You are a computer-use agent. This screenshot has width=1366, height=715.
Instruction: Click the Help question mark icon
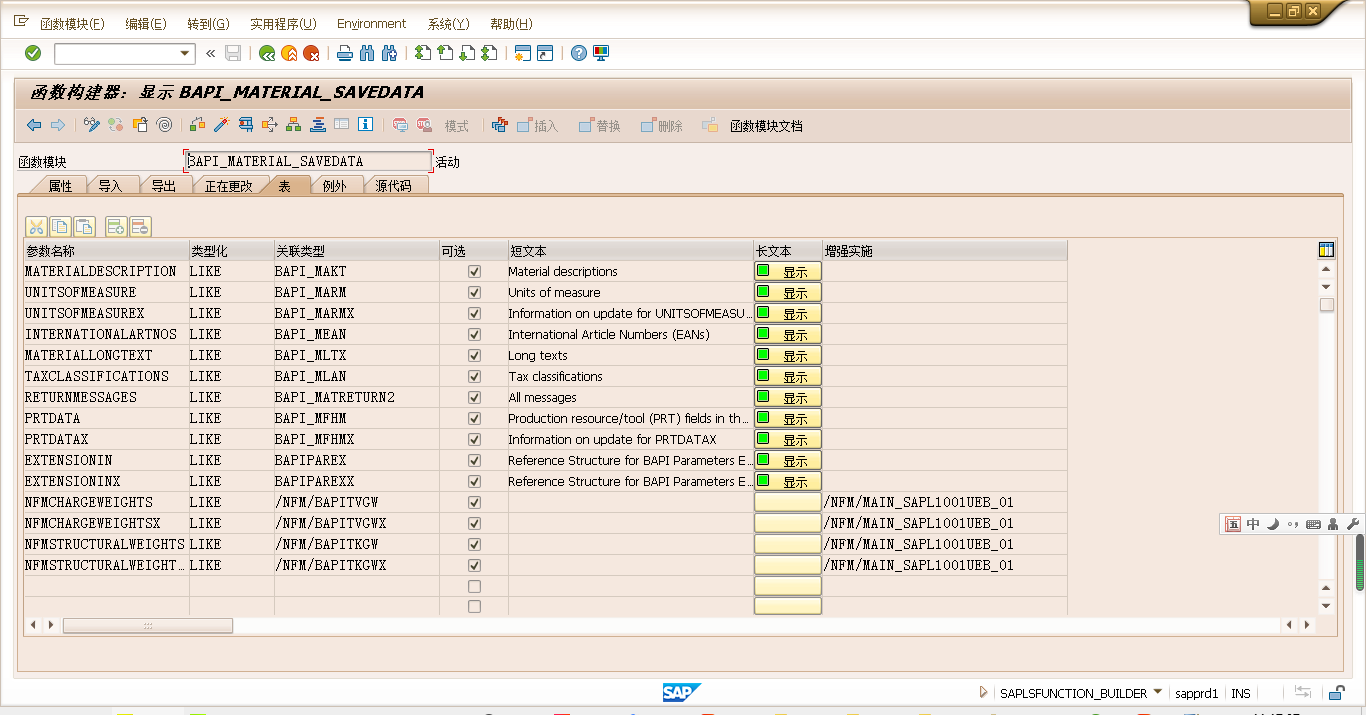pyautogui.click(x=578, y=52)
